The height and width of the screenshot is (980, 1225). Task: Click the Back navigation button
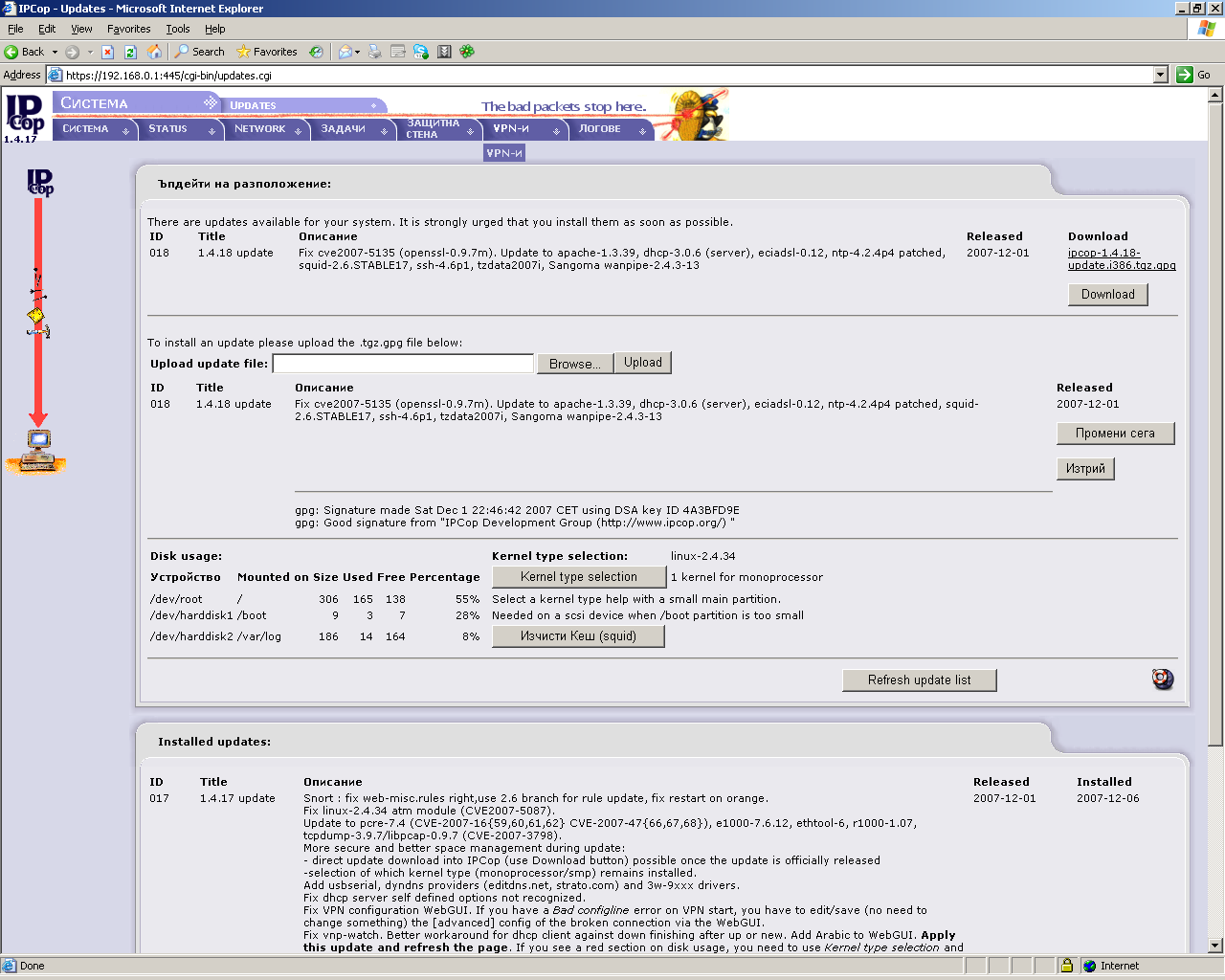click(x=24, y=52)
